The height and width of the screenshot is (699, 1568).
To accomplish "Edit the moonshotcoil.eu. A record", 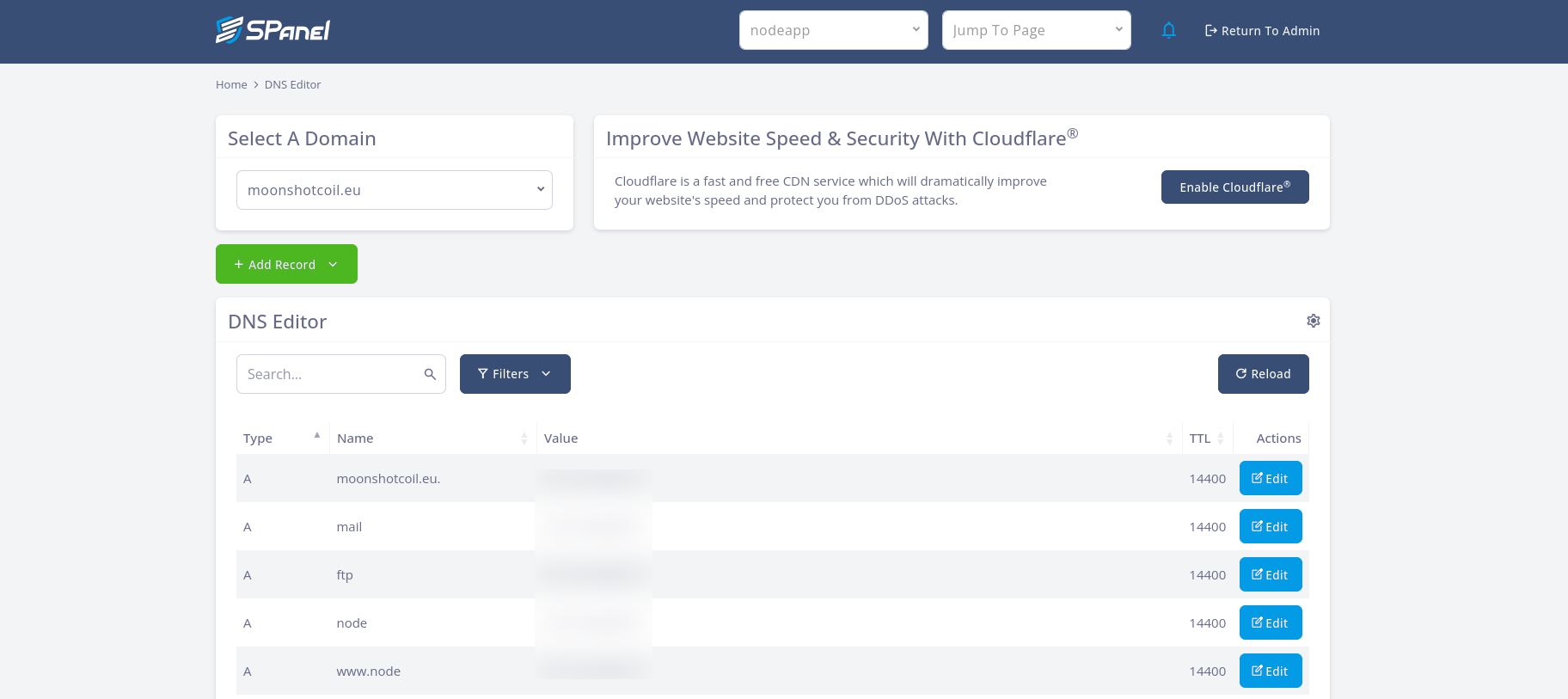I will (1271, 478).
